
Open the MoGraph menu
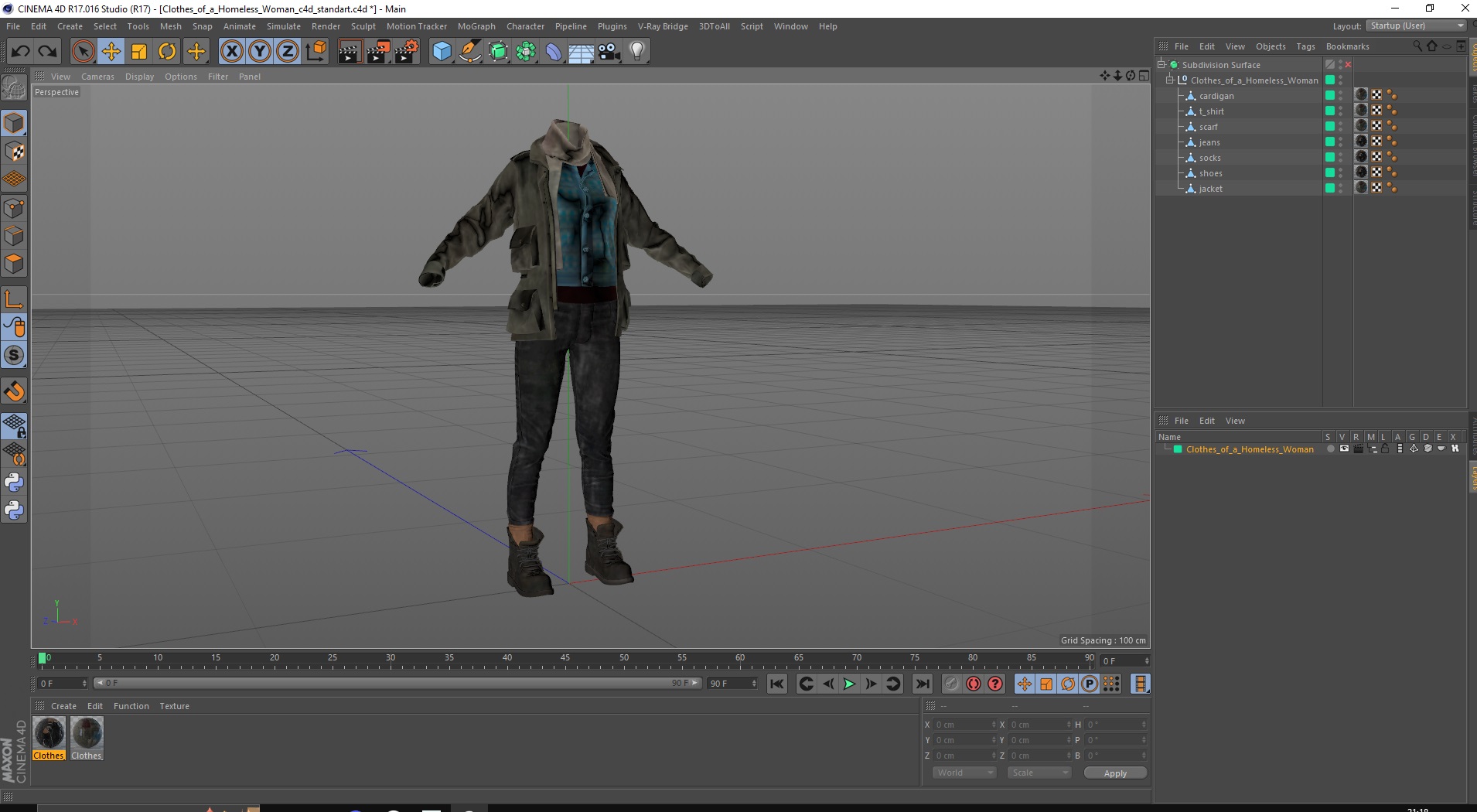tap(476, 26)
